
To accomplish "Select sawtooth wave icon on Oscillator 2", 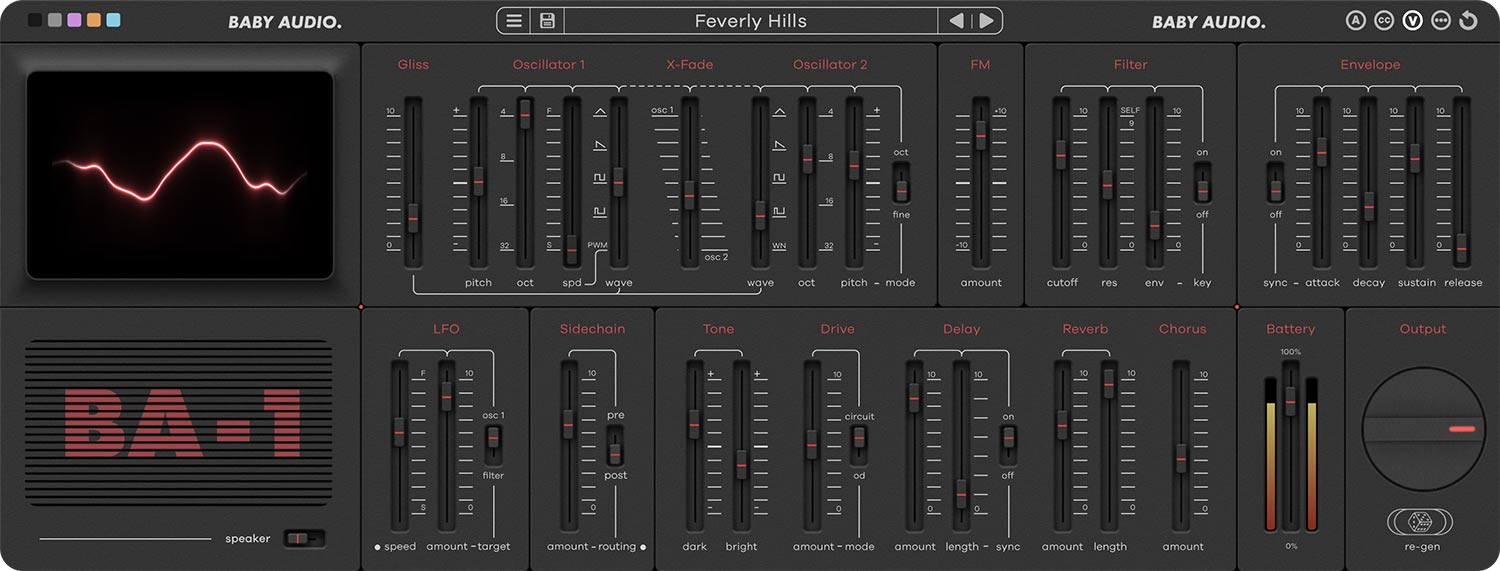I will (x=779, y=146).
